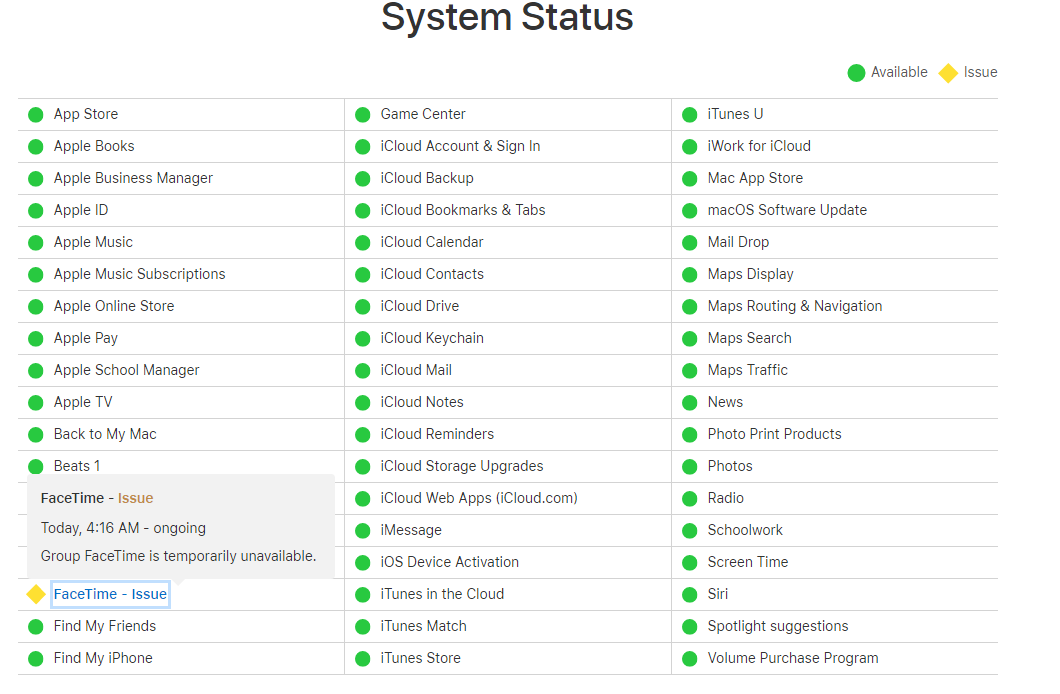Click the status dot beside iTunes Store

(x=363, y=659)
